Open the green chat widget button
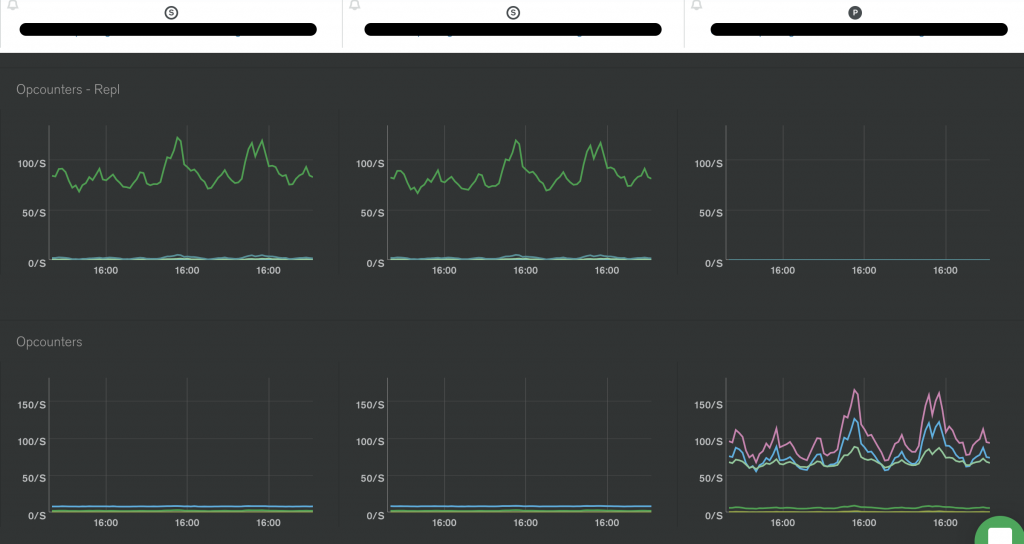 point(1000,530)
